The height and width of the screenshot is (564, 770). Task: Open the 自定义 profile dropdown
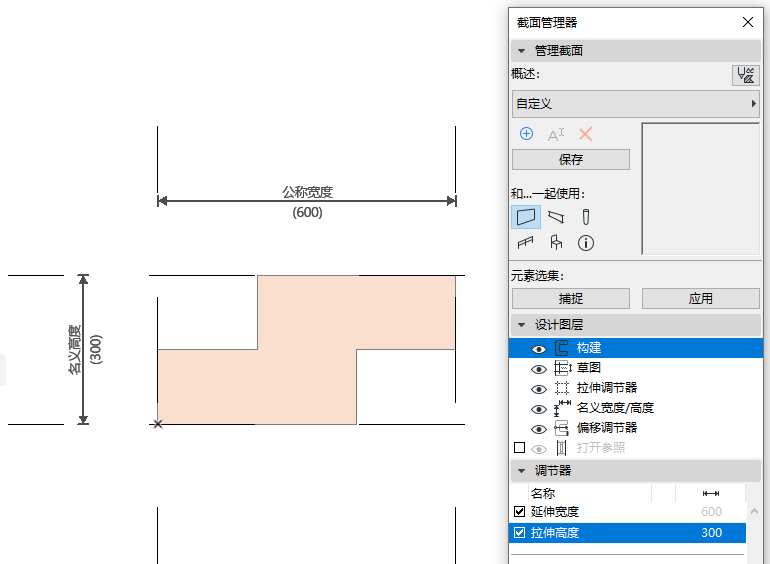[x=635, y=104]
